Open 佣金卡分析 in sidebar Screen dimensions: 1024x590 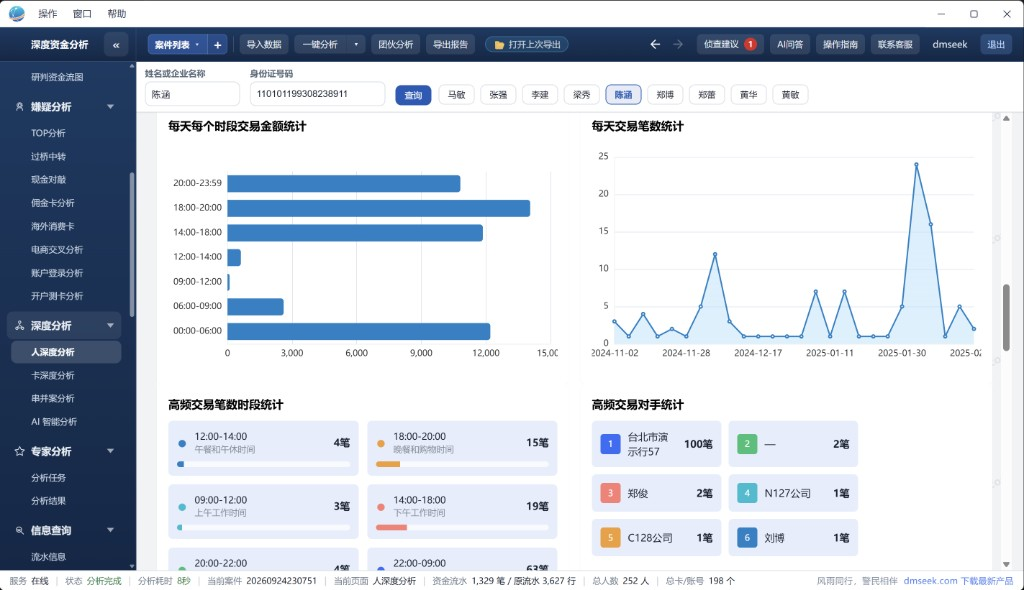53,203
